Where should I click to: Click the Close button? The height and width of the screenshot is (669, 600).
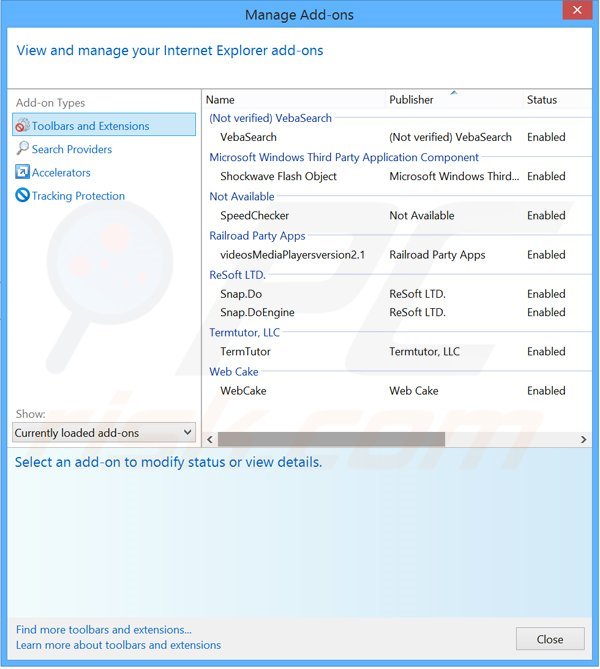(x=550, y=639)
